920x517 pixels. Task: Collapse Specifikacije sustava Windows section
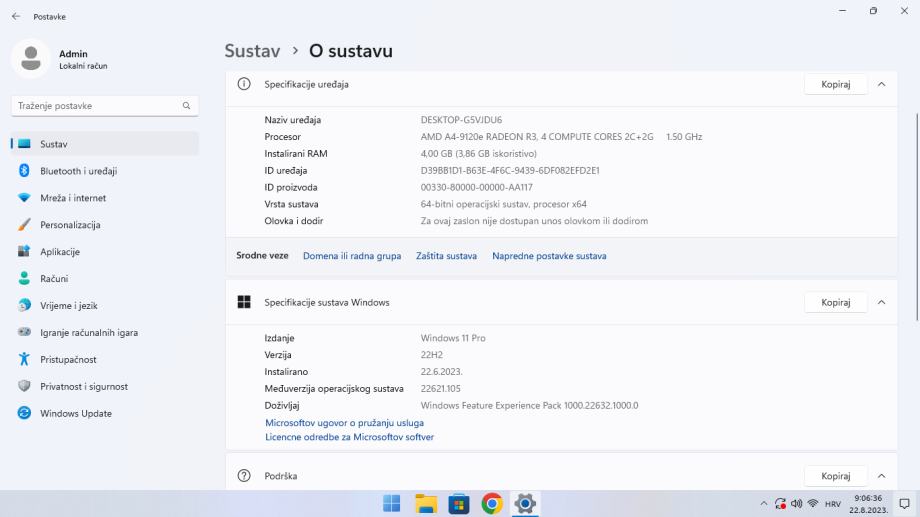[881, 303]
